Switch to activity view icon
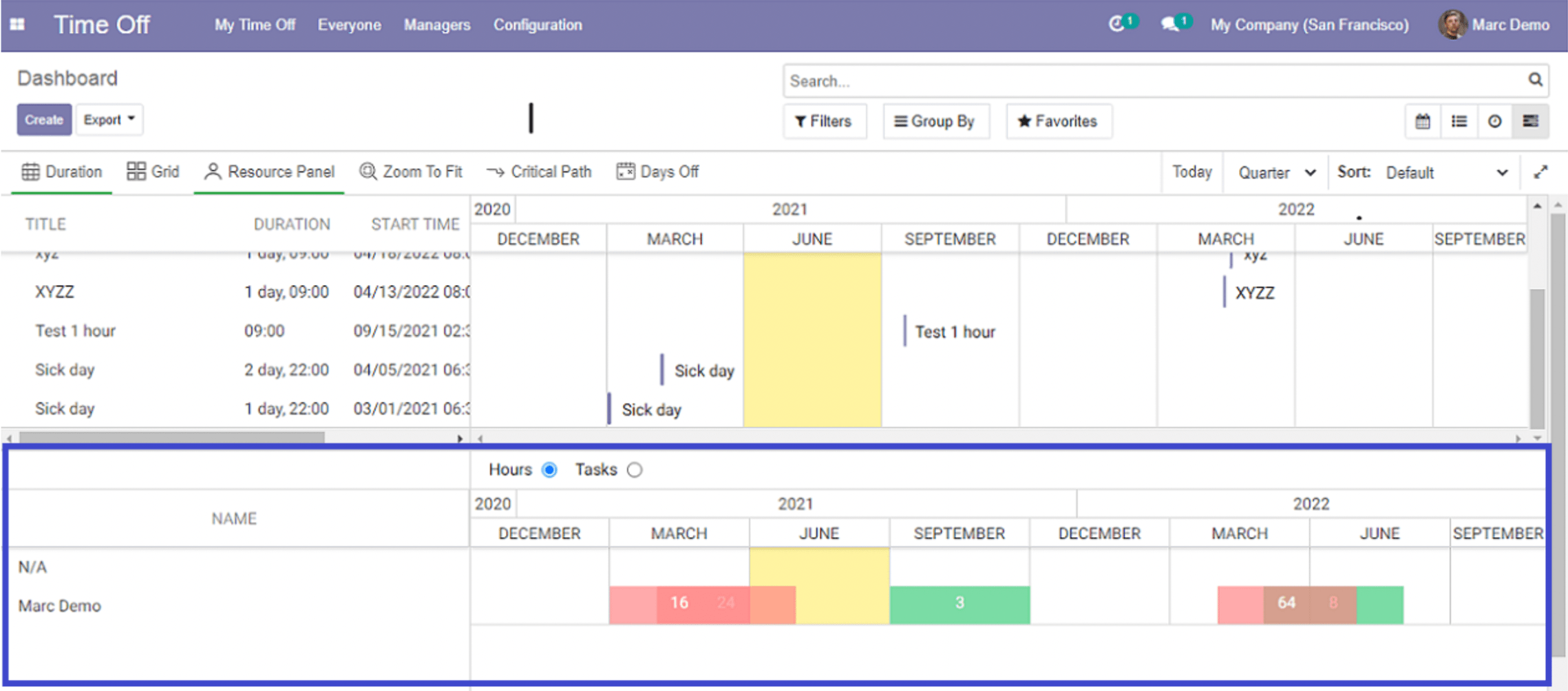The width and height of the screenshot is (1568, 691). [1494, 122]
